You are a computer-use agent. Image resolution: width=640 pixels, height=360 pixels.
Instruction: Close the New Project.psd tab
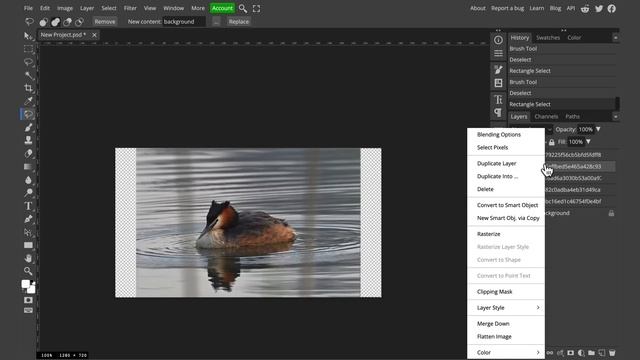coord(94,35)
